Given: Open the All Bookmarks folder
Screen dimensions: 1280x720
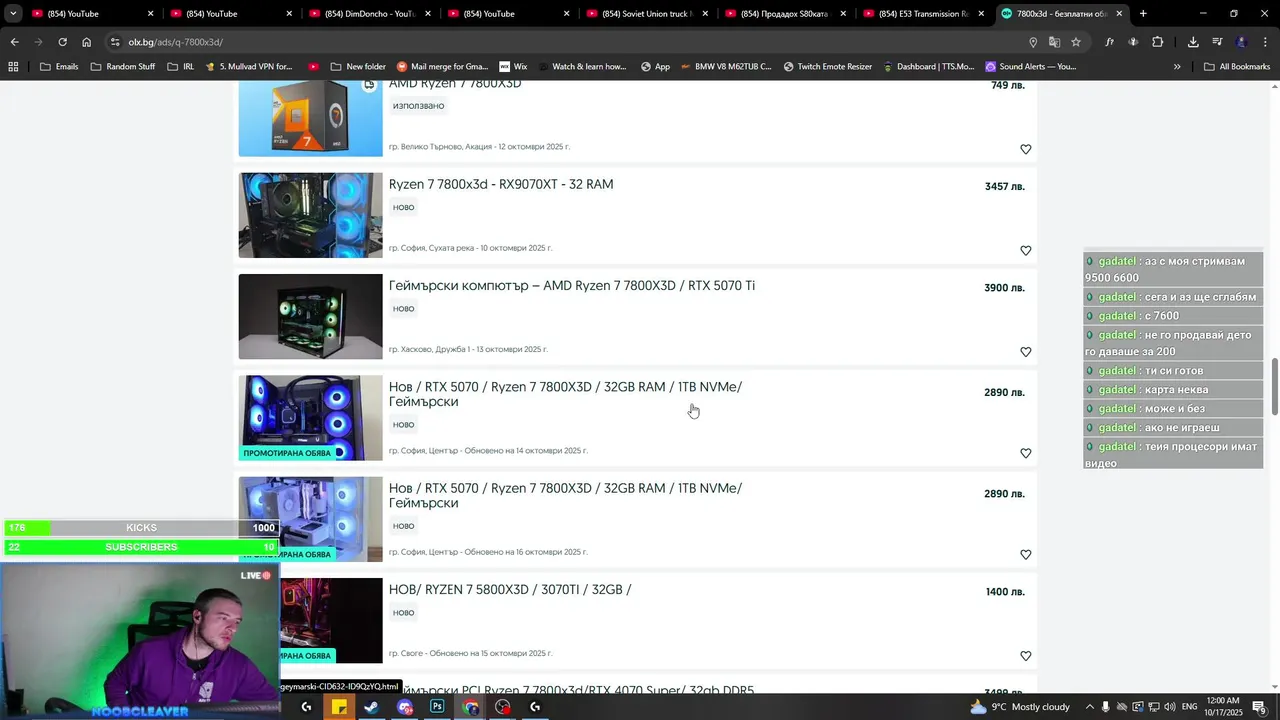Looking at the screenshot, I should point(1237,66).
